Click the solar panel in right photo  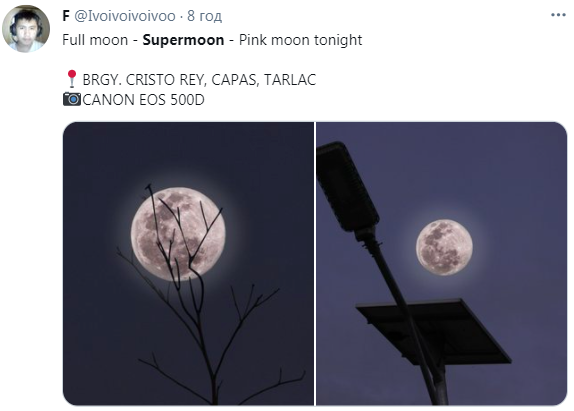pyautogui.click(x=434, y=331)
